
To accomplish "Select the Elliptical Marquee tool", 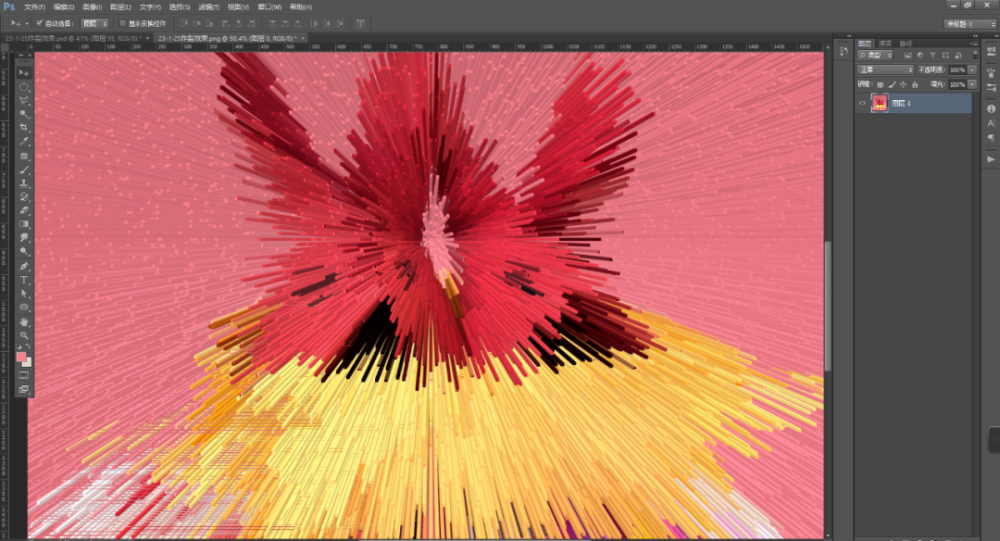I will pyautogui.click(x=24, y=87).
